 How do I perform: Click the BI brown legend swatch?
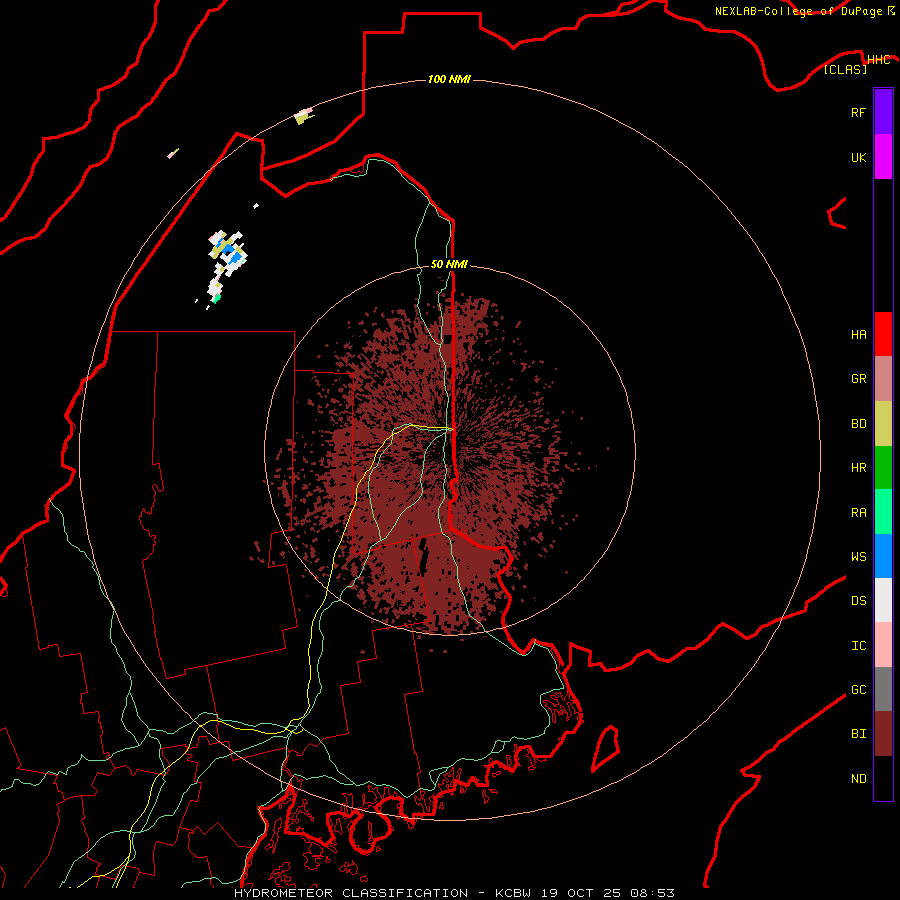[883, 734]
